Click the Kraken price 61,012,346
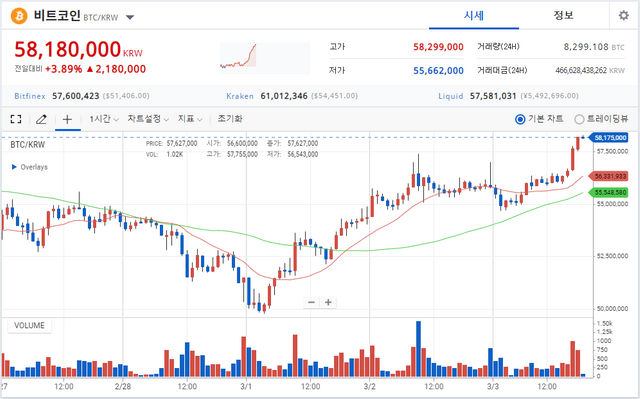The width and height of the screenshot is (640, 399). tap(284, 96)
